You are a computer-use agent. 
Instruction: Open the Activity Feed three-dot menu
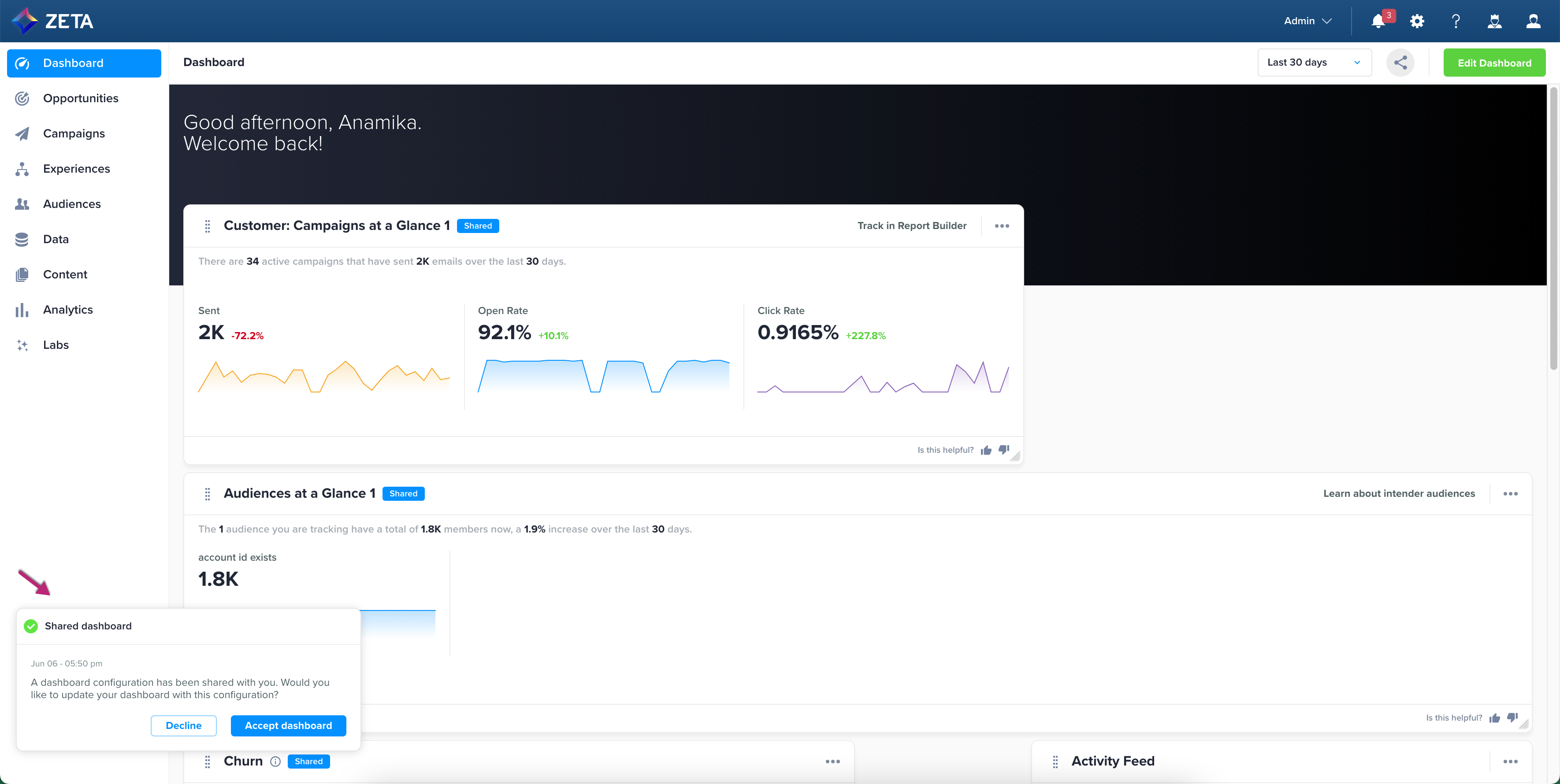pyautogui.click(x=1511, y=762)
